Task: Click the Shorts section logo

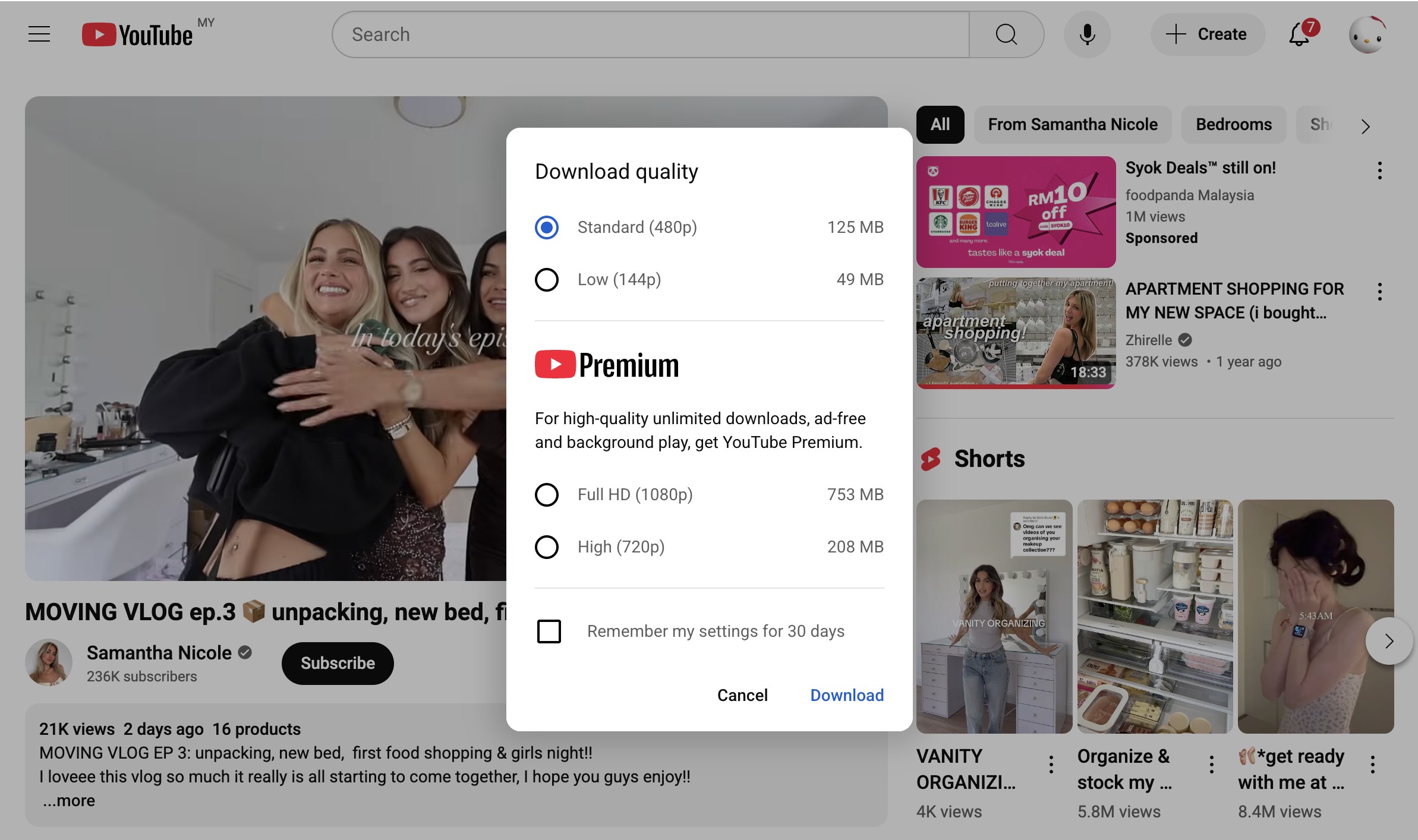Action: pyautogui.click(x=931, y=459)
